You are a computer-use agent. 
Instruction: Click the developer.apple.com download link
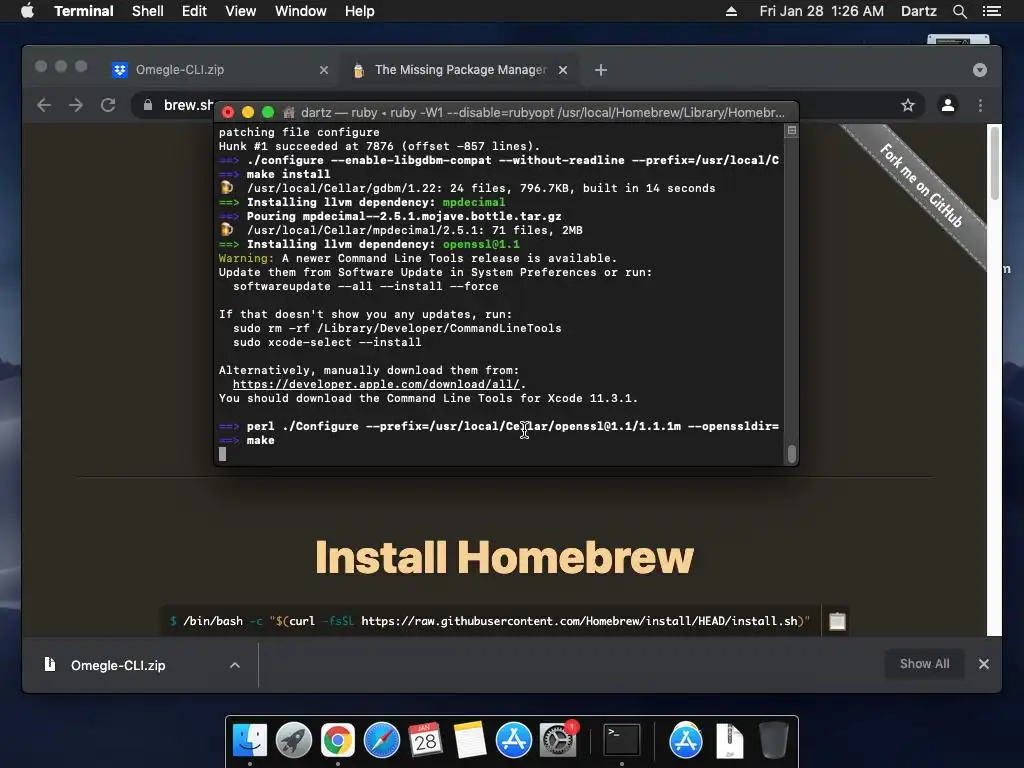coord(376,384)
